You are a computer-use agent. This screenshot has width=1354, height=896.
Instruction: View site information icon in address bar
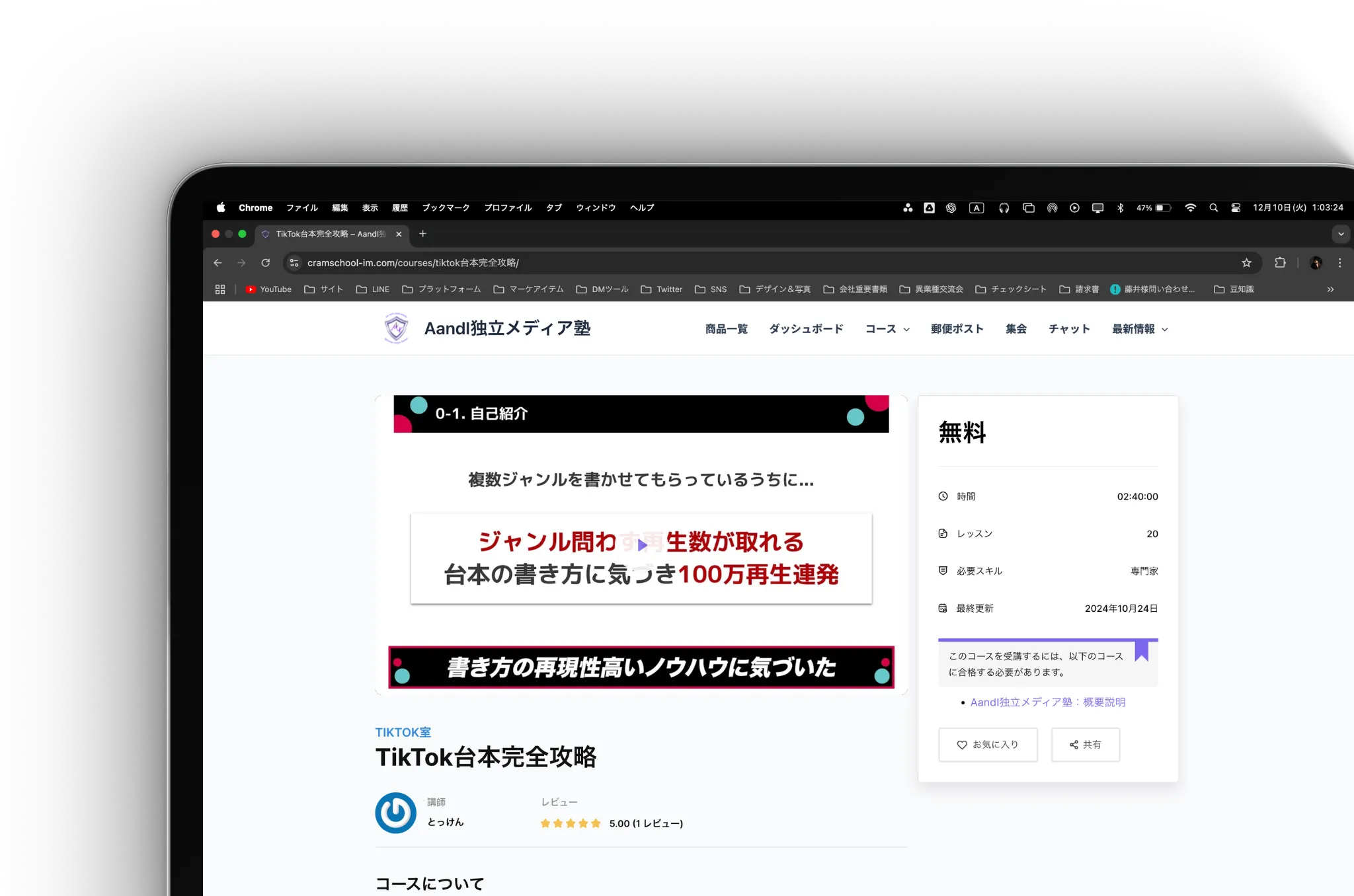[x=294, y=263]
